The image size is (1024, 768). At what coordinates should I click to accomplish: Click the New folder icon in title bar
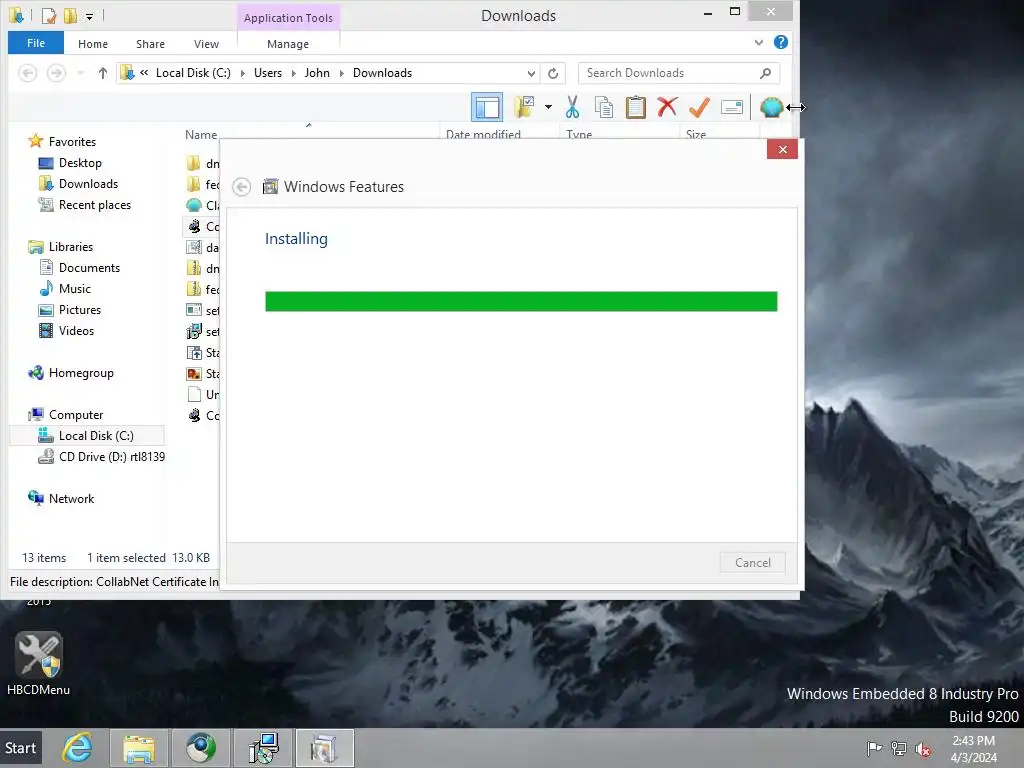tap(70, 15)
